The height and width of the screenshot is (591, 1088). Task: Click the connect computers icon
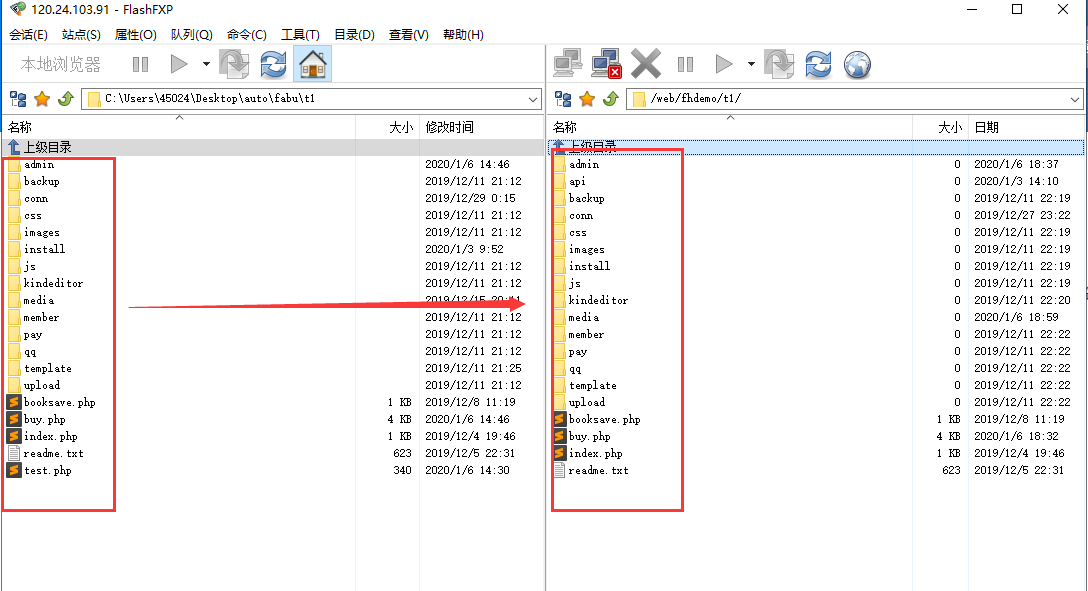(568, 65)
